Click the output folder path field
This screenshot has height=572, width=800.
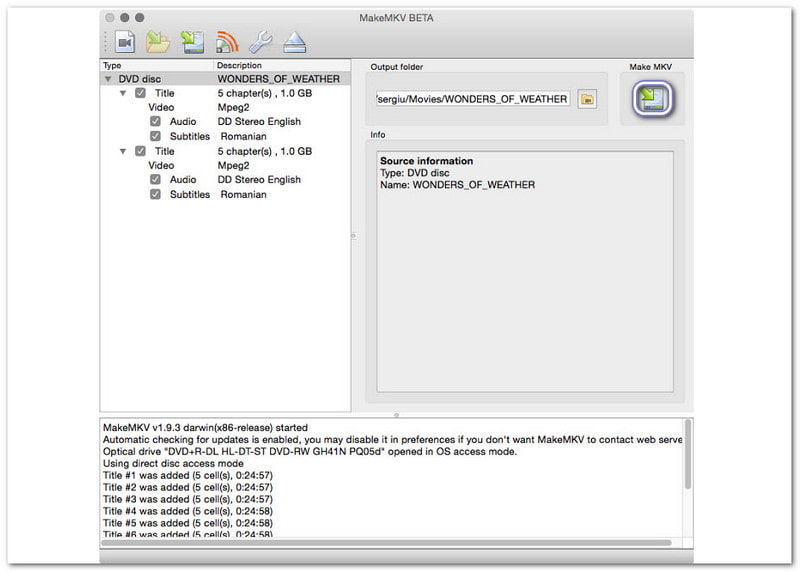click(472, 99)
